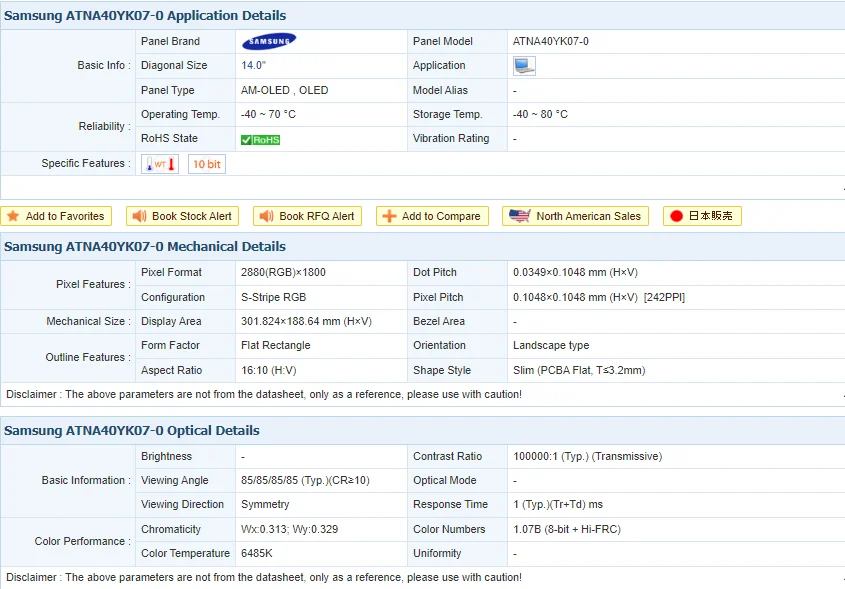Click the Landscape type orientation value
845x589 pixels.
(551, 345)
